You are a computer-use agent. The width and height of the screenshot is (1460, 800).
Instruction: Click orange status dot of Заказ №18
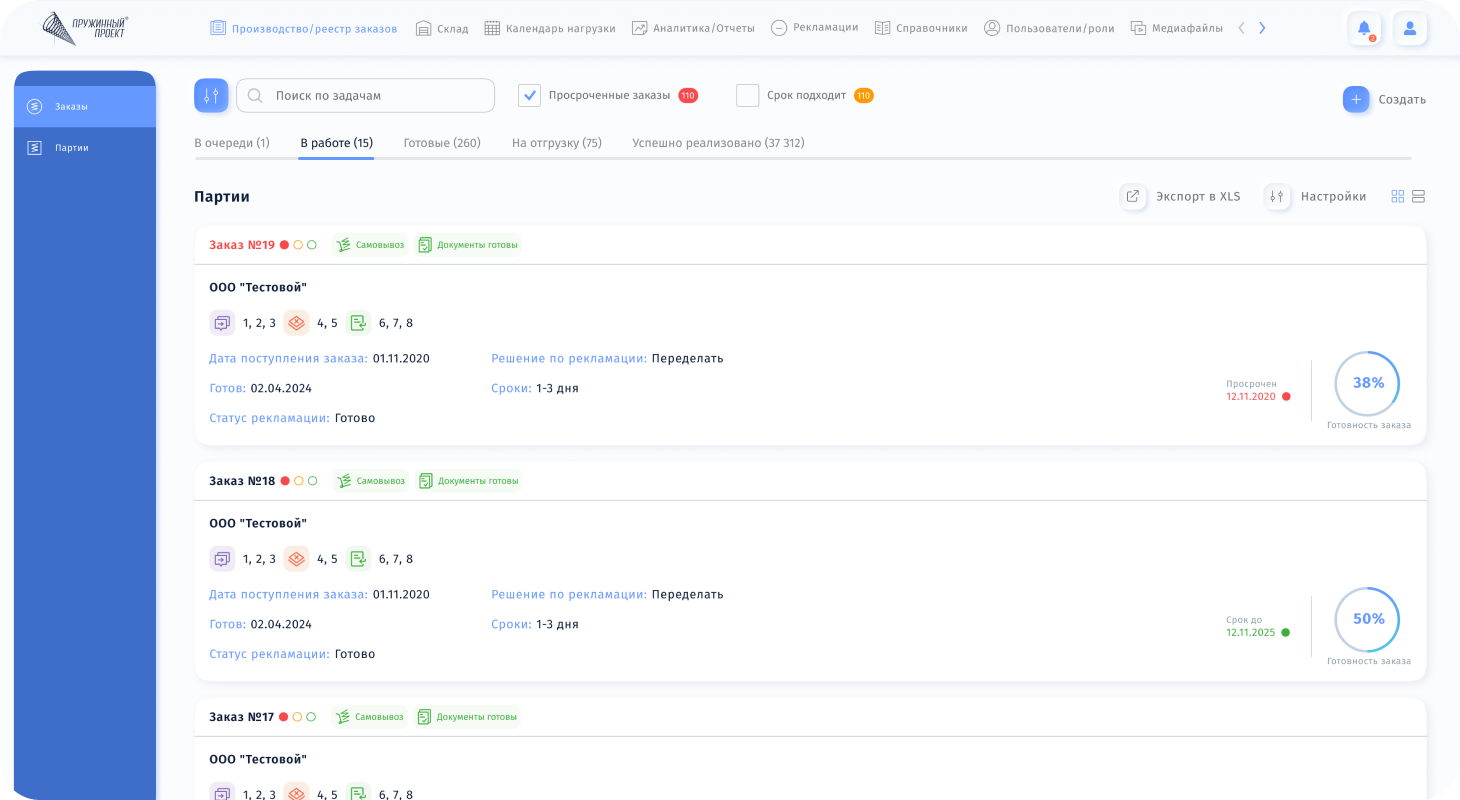(x=298, y=481)
